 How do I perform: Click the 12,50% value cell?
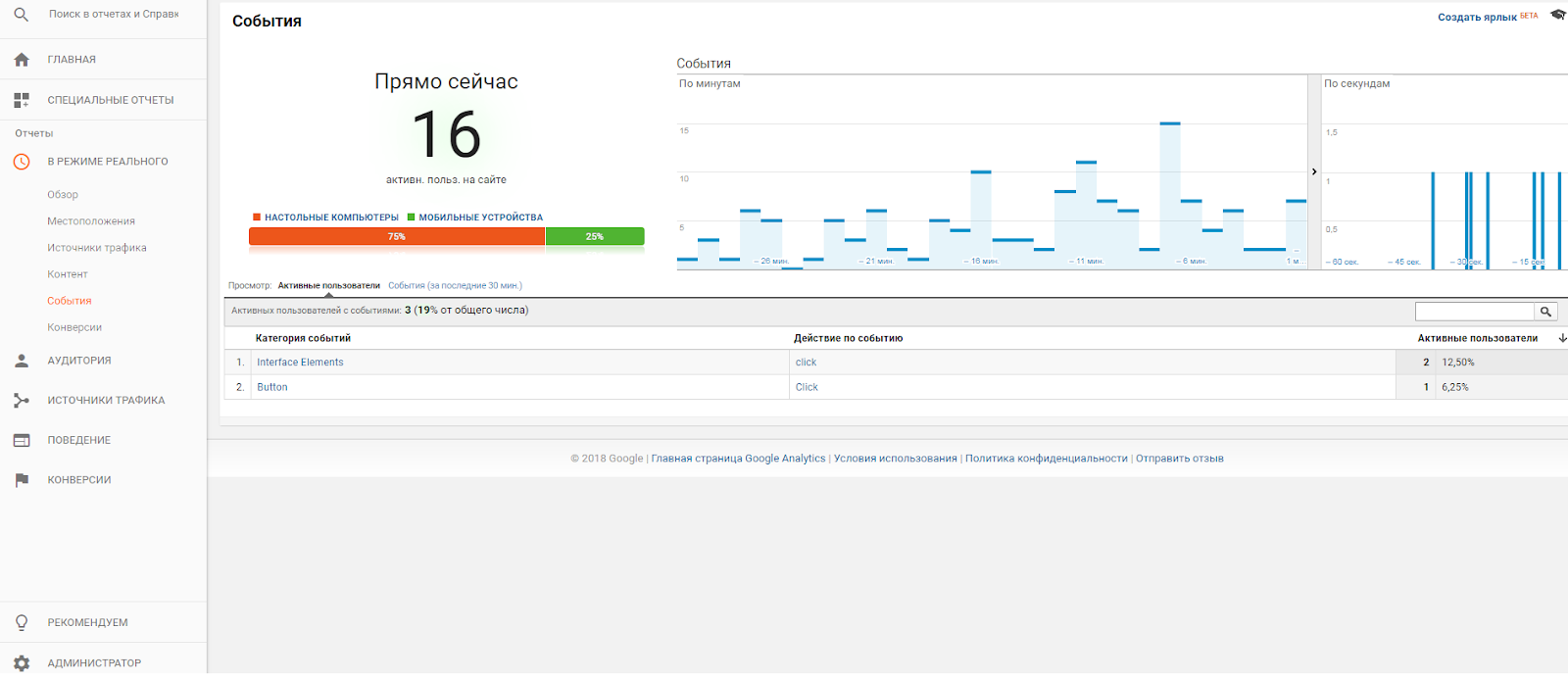click(x=1457, y=363)
